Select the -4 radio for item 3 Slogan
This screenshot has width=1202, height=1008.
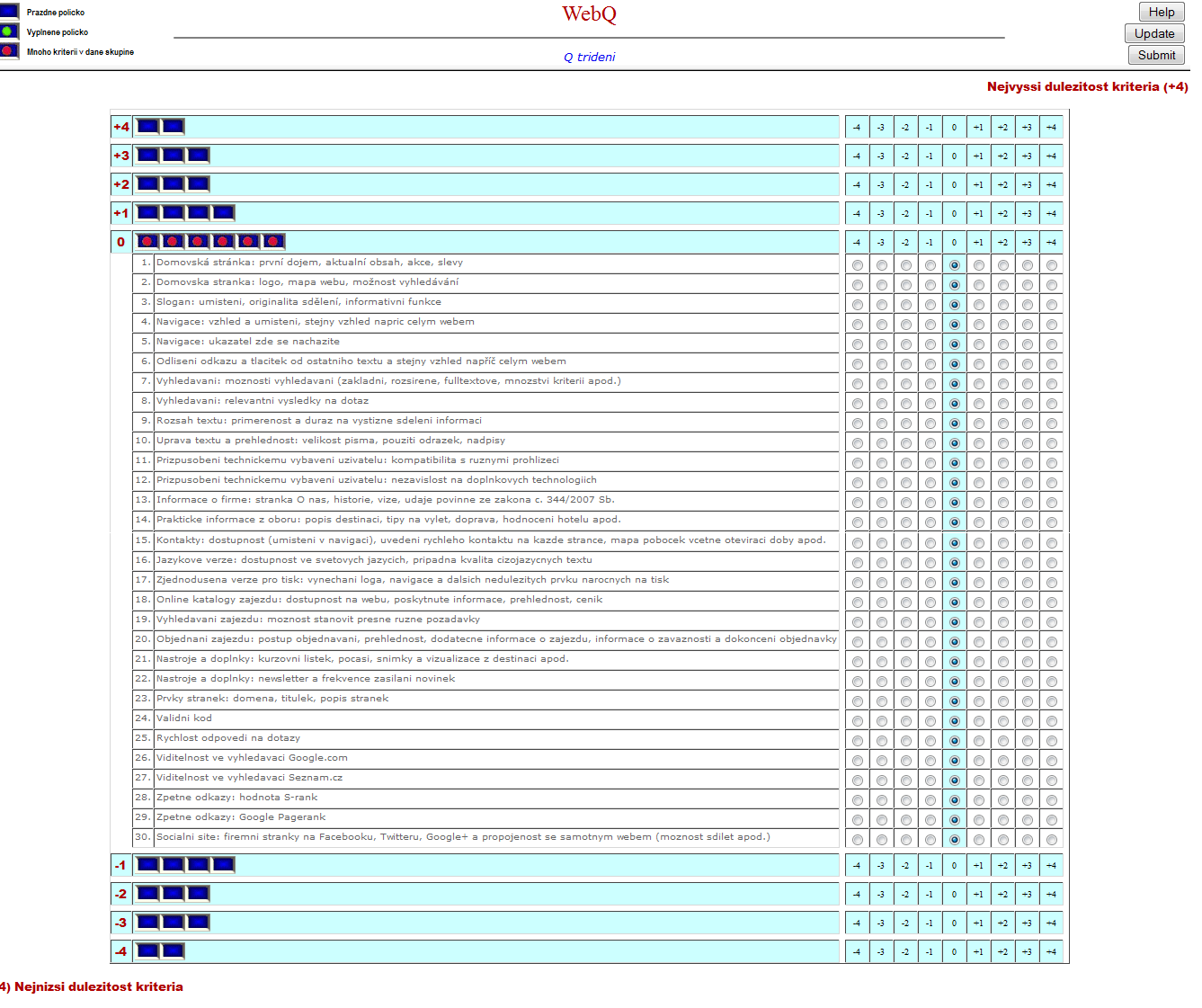pos(858,305)
